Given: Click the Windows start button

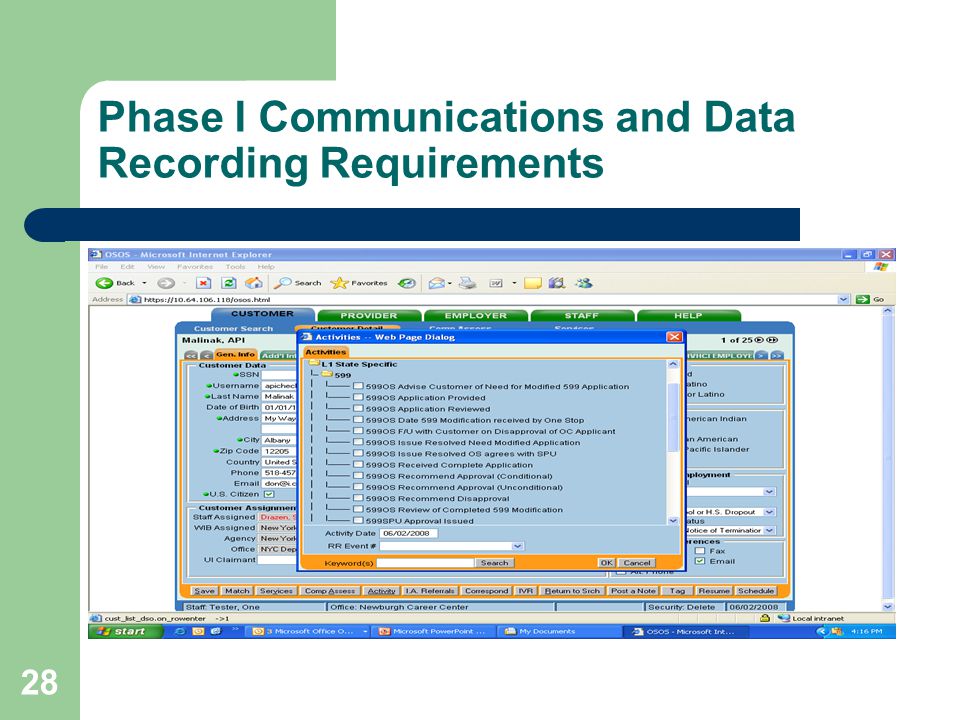Looking at the screenshot, I should (x=126, y=631).
